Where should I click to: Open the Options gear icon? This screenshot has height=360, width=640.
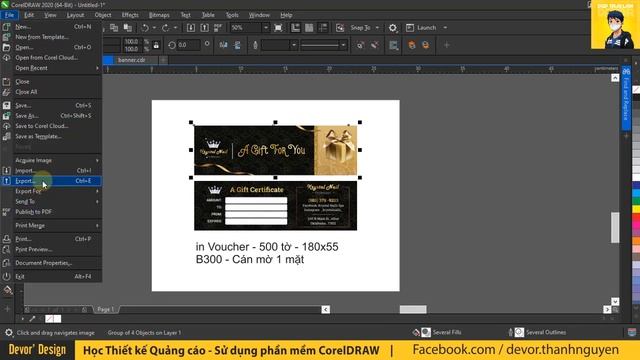click(x=392, y=28)
